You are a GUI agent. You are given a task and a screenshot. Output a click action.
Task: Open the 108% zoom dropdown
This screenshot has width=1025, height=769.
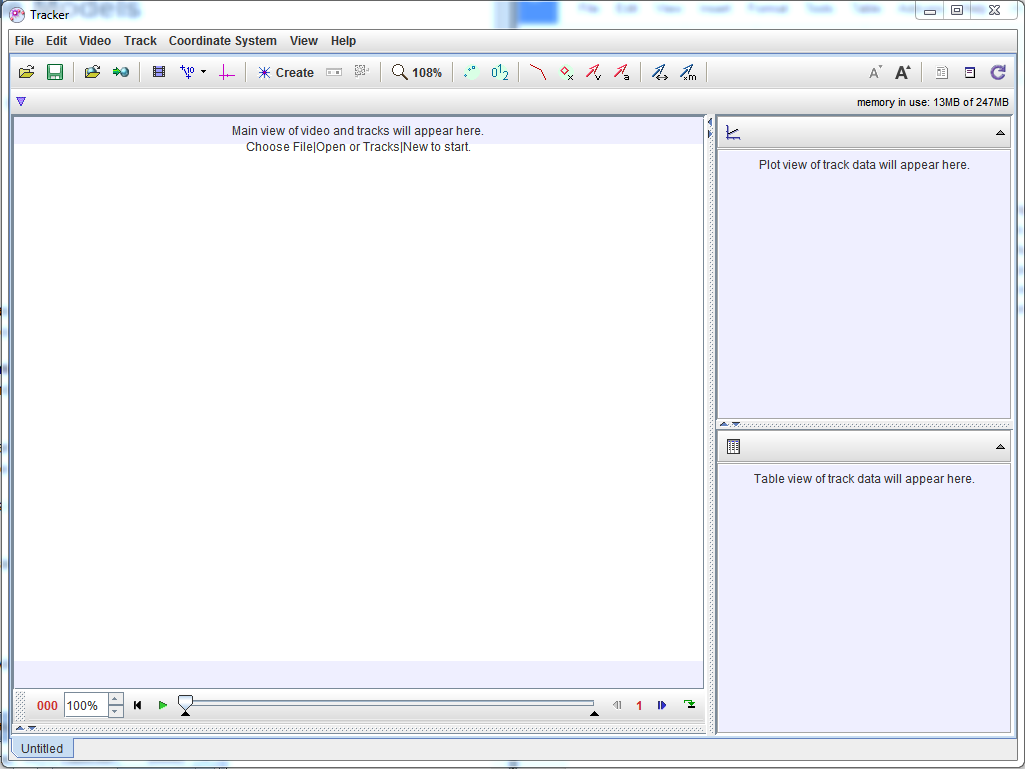[417, 72]
